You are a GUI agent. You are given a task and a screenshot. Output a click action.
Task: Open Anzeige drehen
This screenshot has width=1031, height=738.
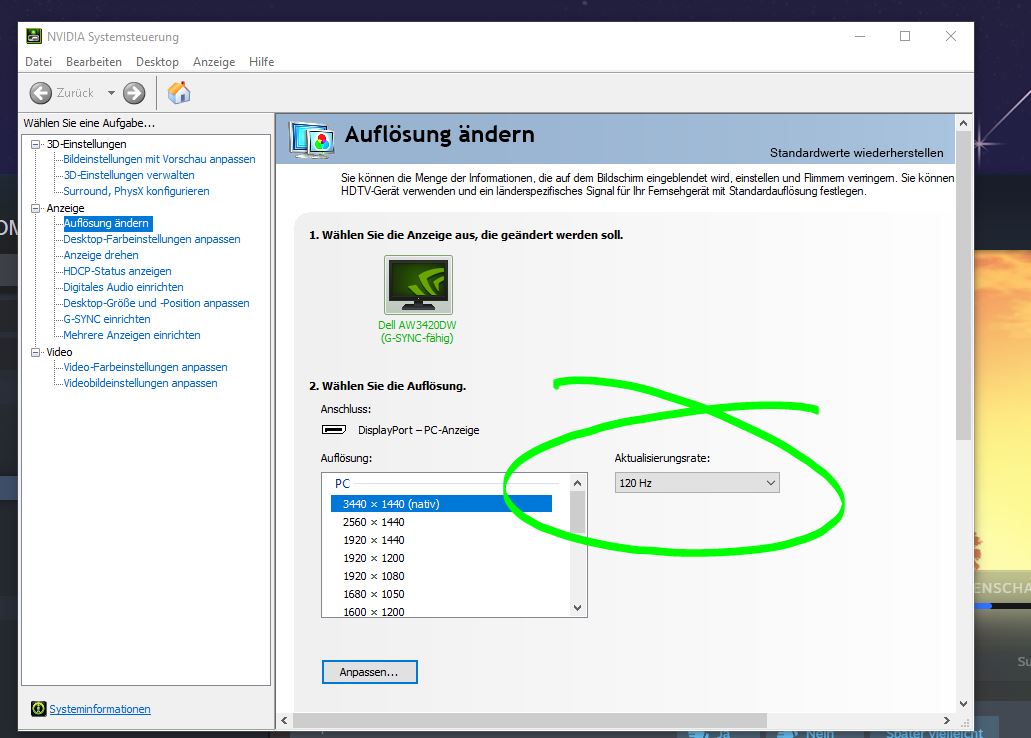tap(101, 255)
